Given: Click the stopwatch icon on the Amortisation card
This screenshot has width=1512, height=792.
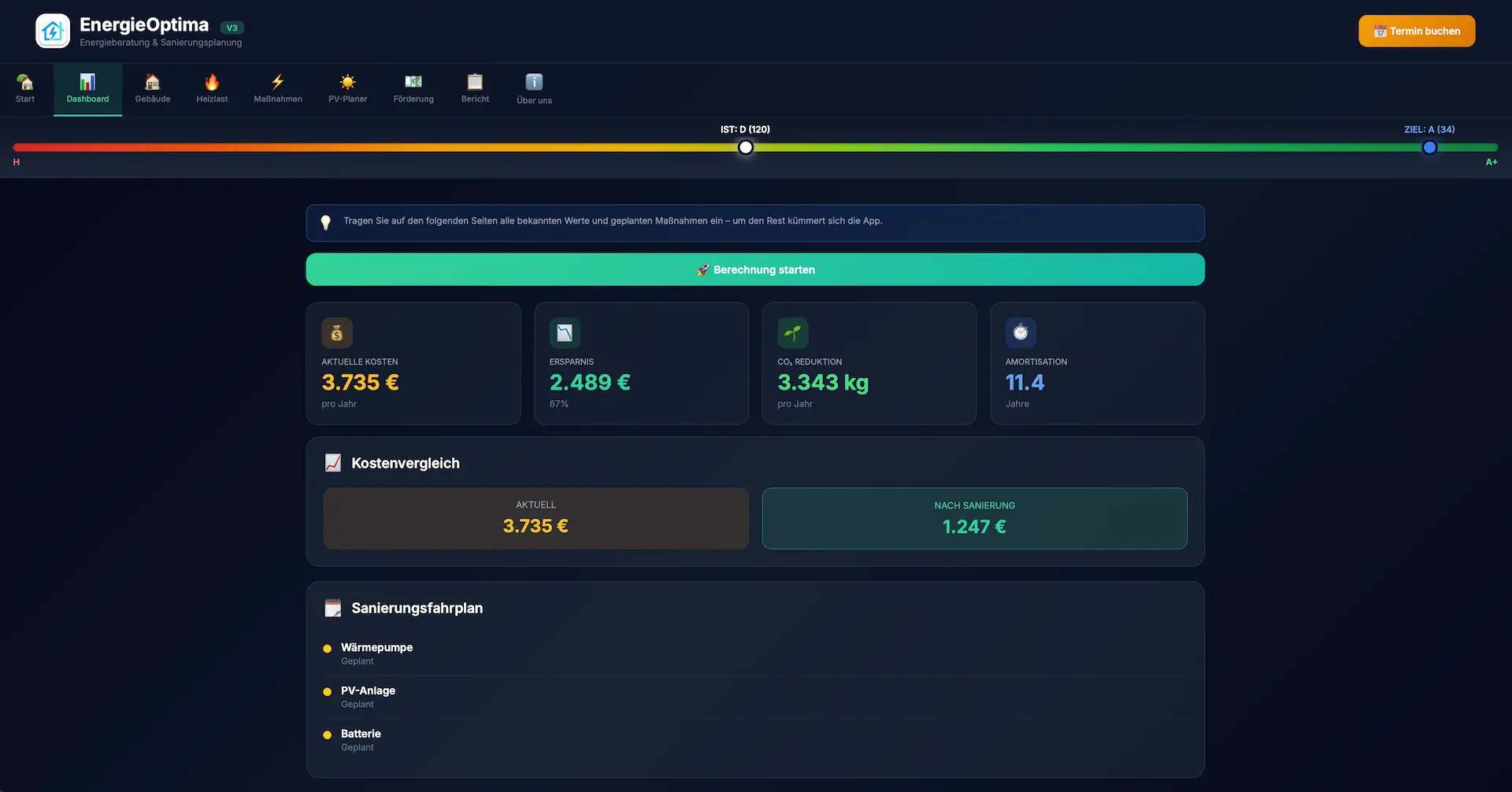Looking at the screenshot, I should [1021, 332].
